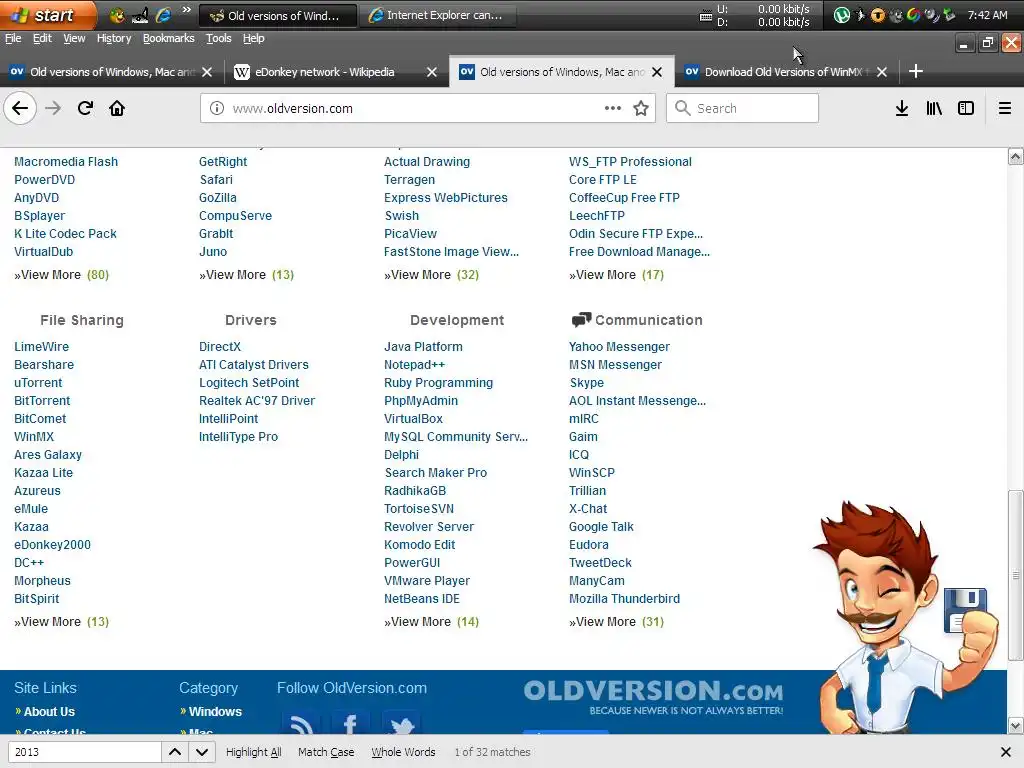
Task: Open the File menu
Action: [13, 38]
